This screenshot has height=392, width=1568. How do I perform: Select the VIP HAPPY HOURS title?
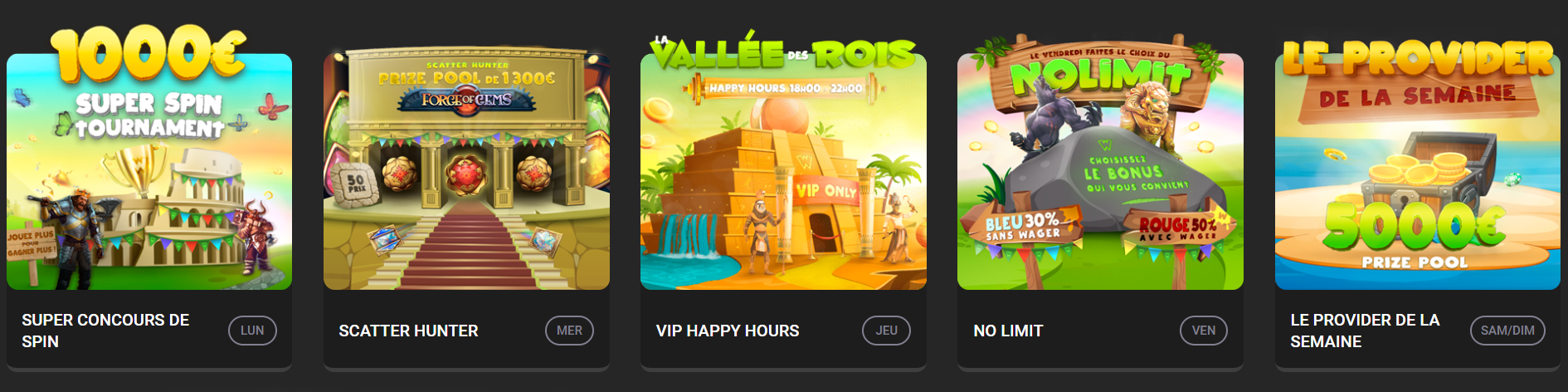click(728, 331)
